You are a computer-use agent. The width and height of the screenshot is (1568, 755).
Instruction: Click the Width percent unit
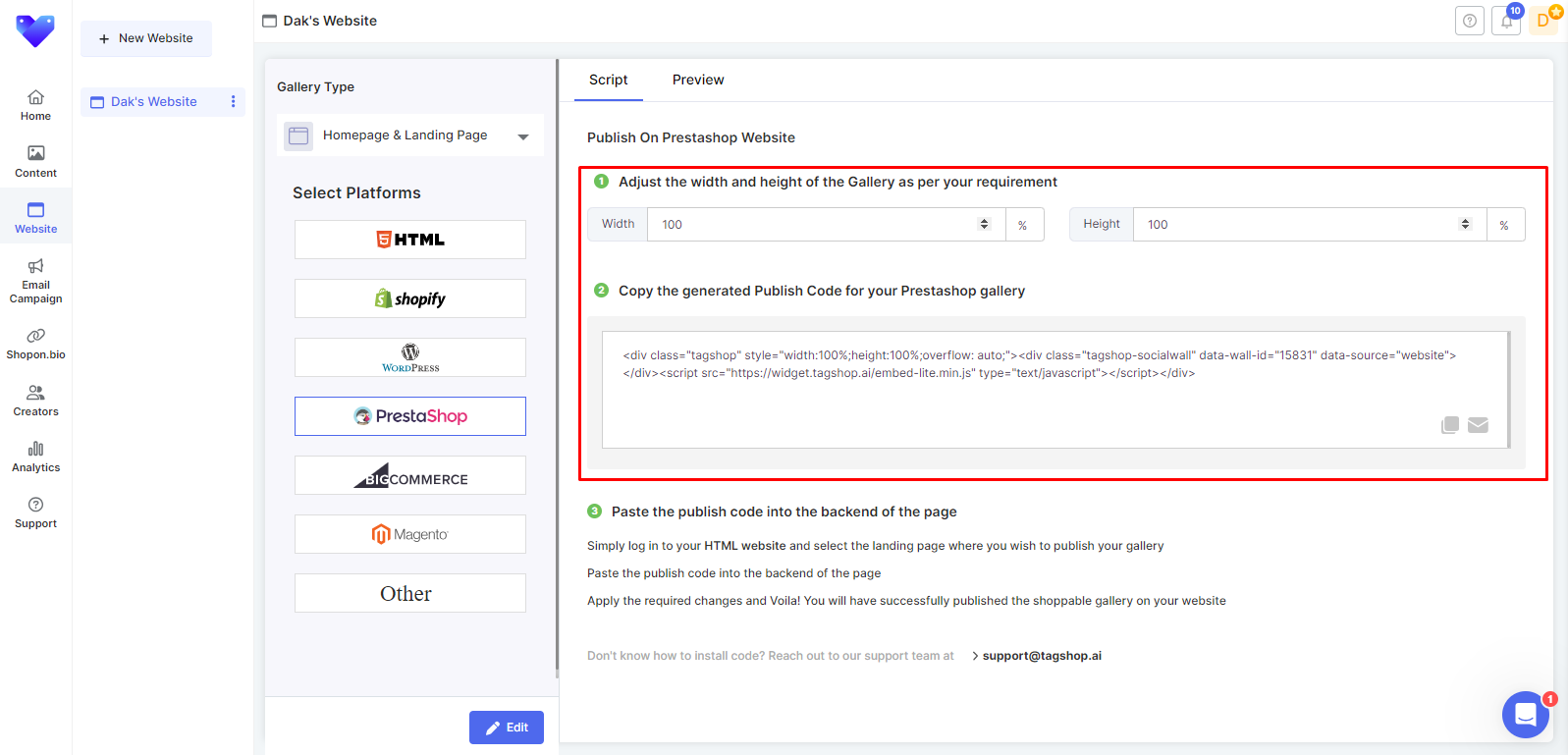tap(1023, 225)
